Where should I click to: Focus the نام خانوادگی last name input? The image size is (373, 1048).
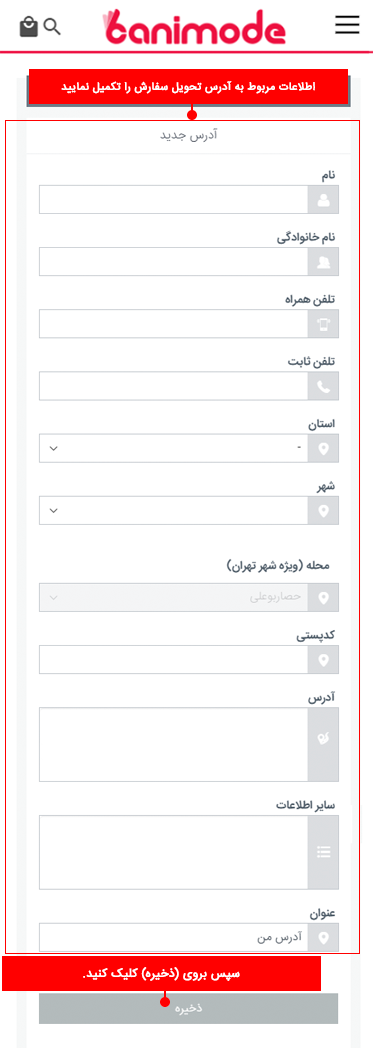174,261
